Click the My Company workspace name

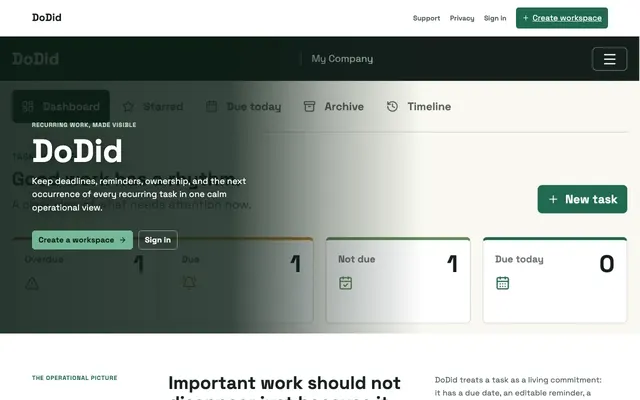(342, 59)
